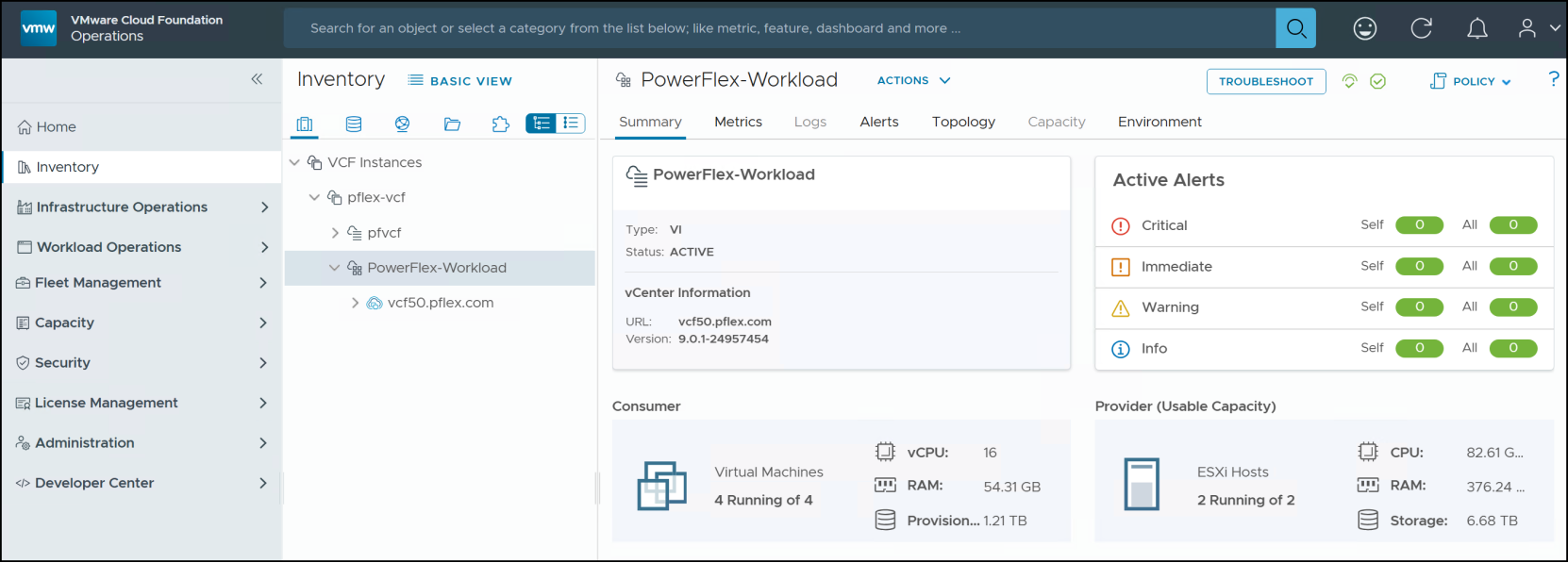Open the user account menu

[x=1539, y=28]
